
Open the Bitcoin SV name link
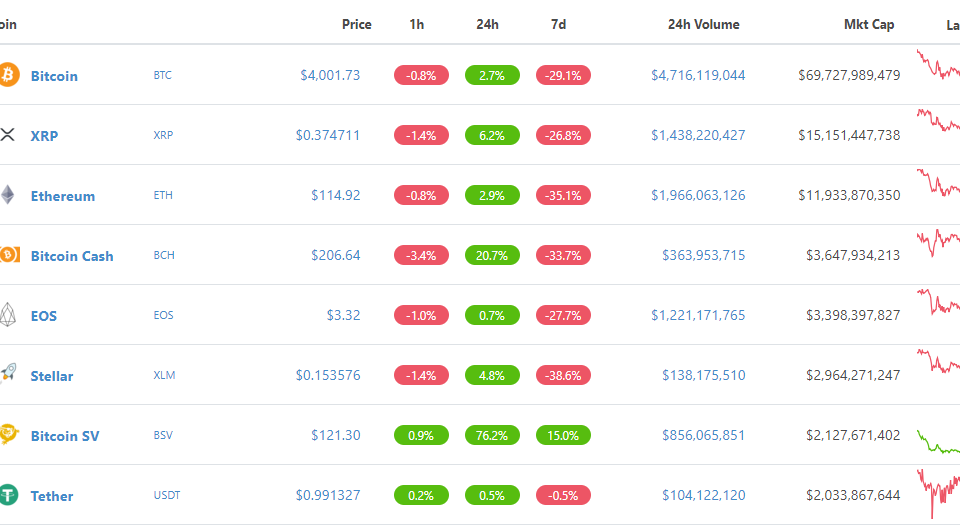tap(65, 436)
